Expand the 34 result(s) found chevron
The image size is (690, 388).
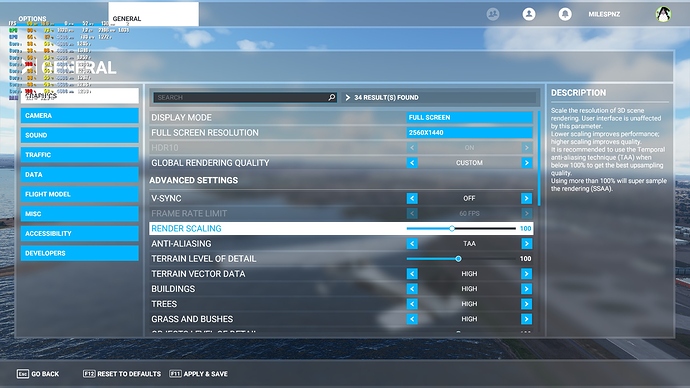point(348,97)
